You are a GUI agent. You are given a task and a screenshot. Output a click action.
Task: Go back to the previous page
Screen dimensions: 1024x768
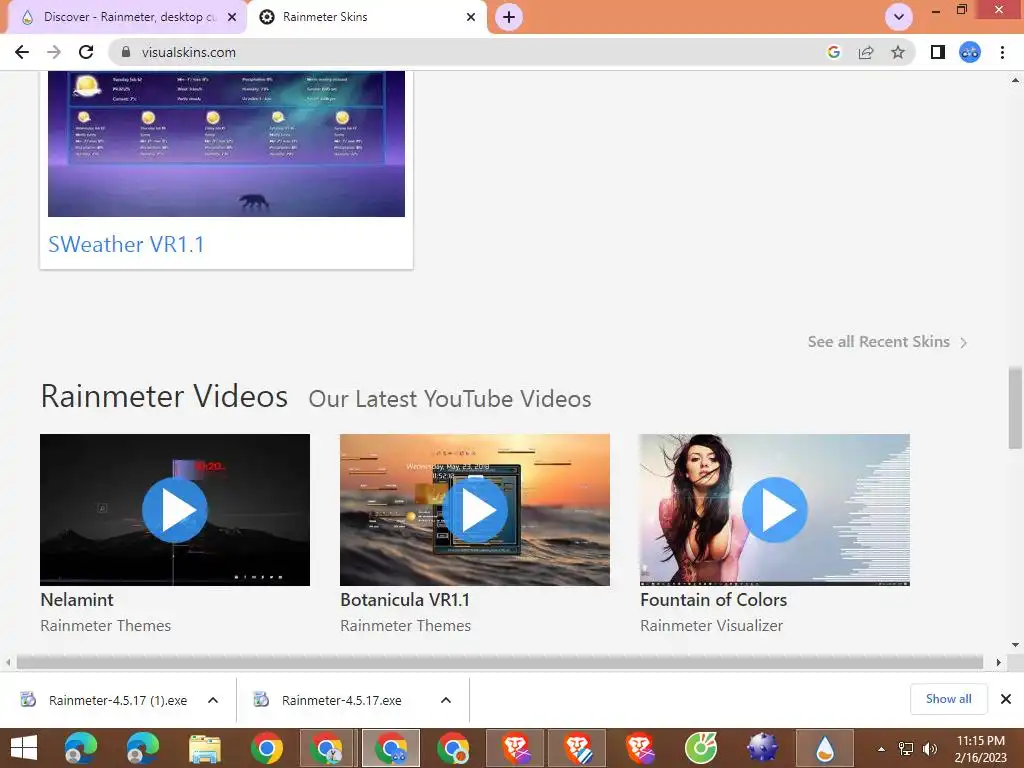(x=22, y=52)
